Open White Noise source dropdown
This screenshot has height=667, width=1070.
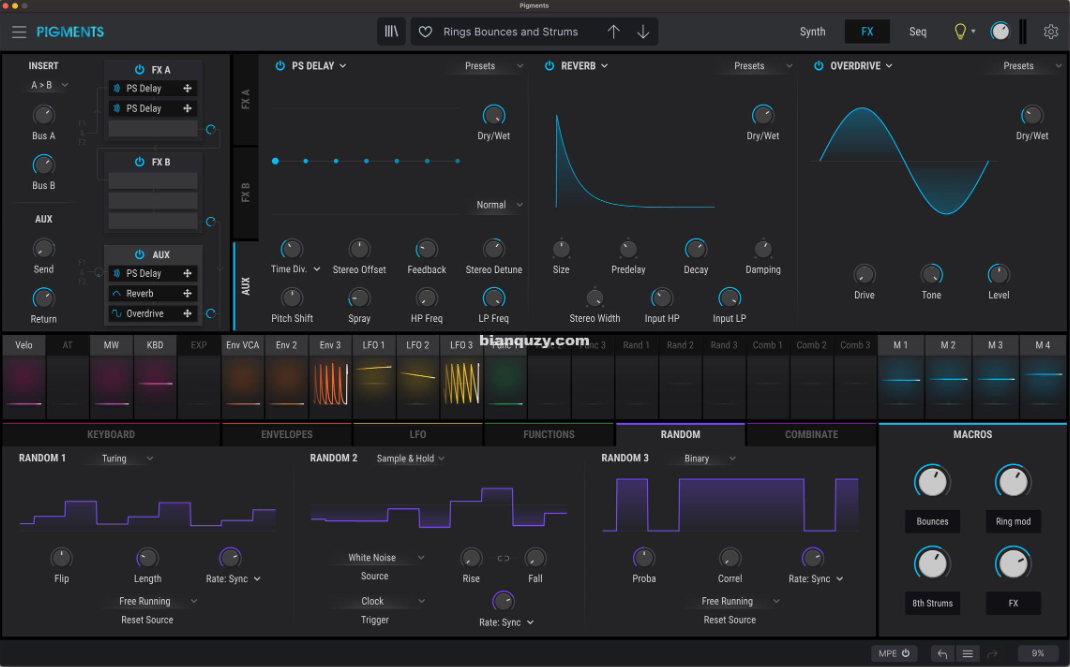pos(386,558)
